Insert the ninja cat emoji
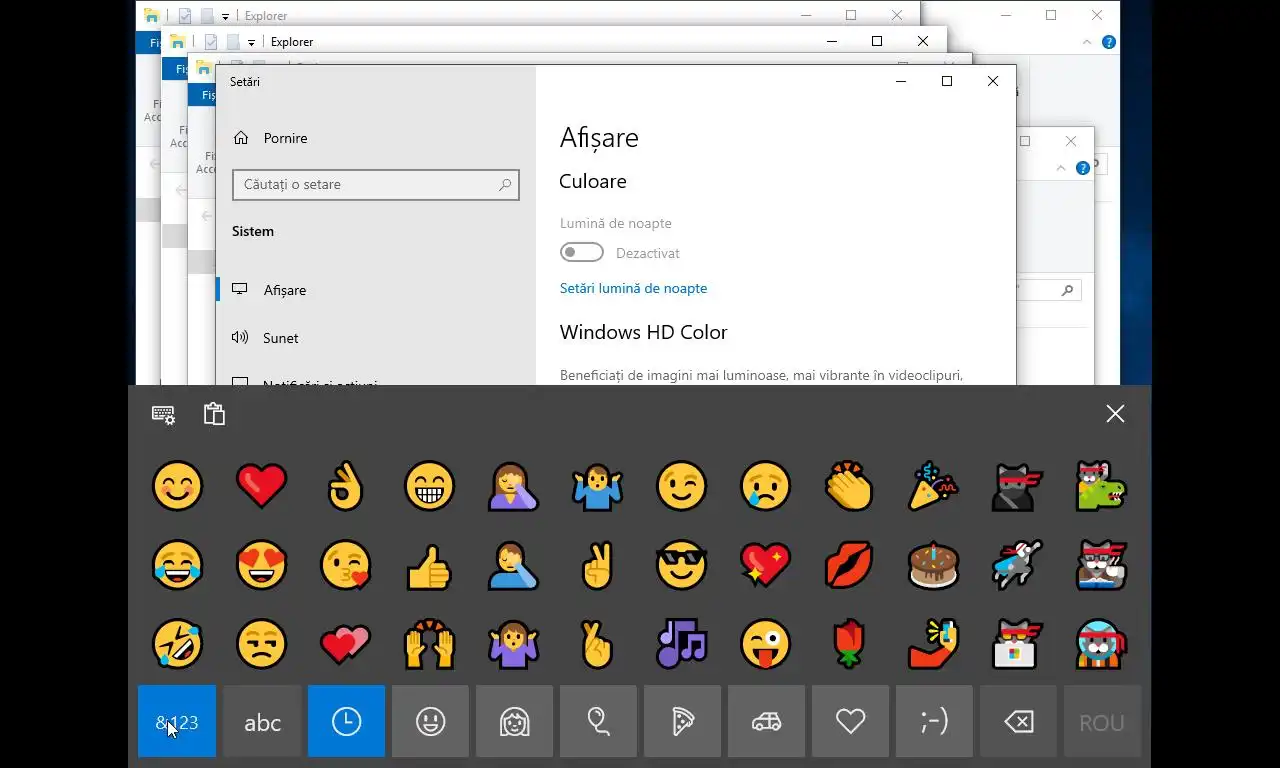1280x768 pixels. coord(1017,487)
